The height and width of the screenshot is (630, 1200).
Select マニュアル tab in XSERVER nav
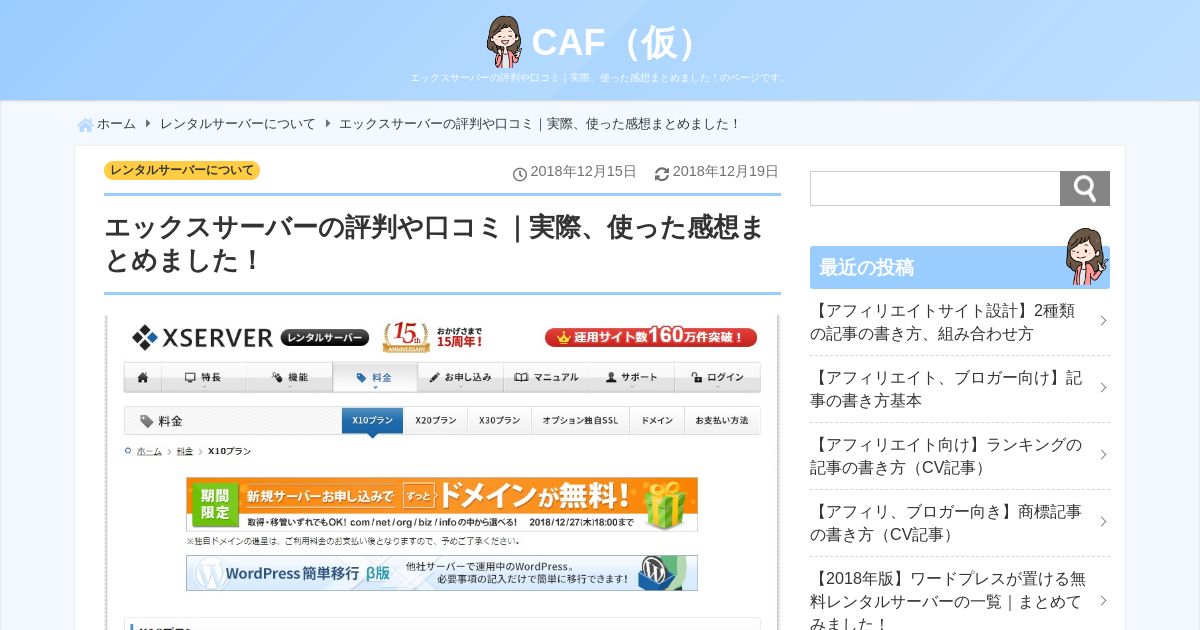pyautogui.click(x=546, y=377)
